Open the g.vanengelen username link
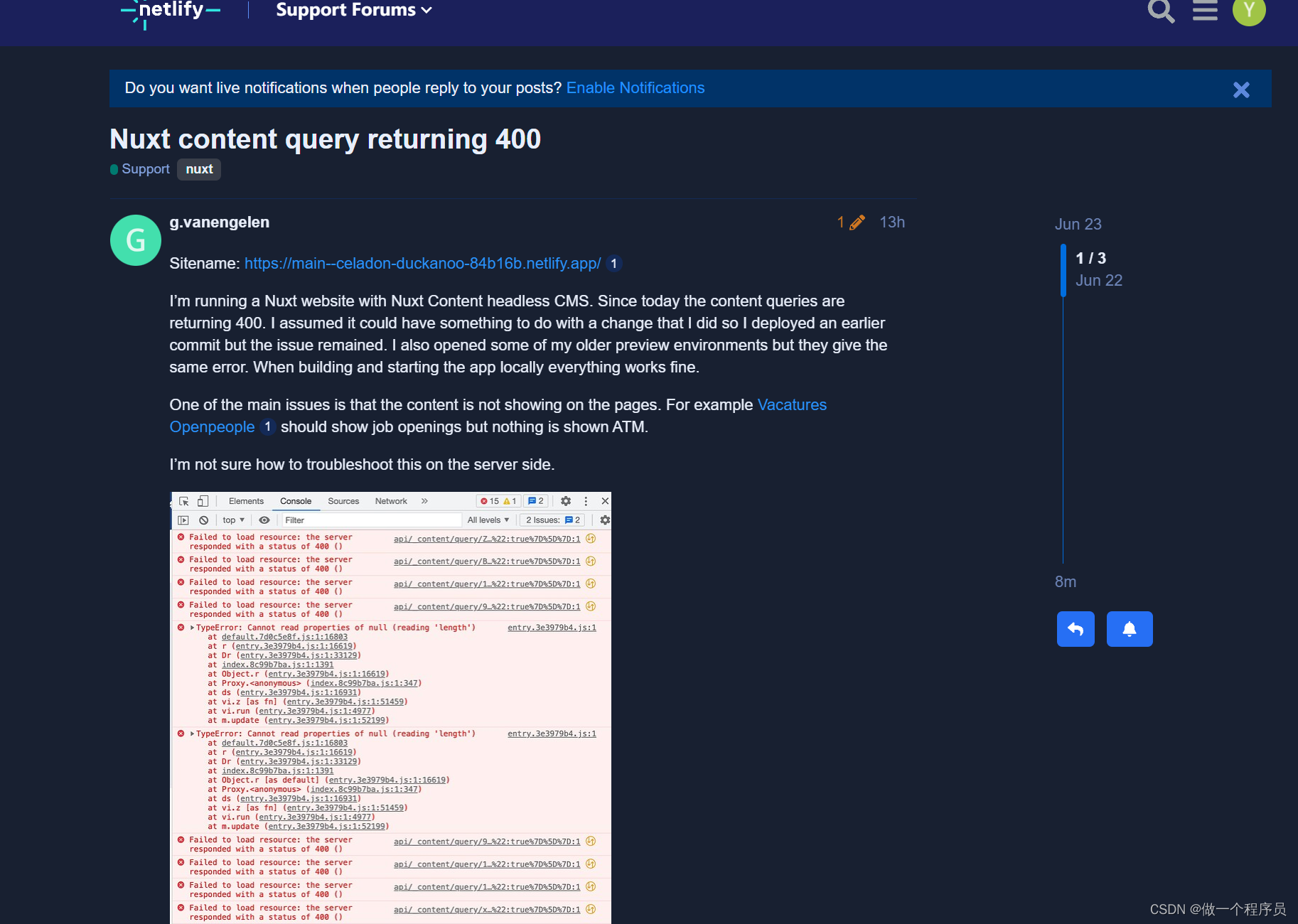Viewport: 1298px width, 924px height. (219, 222)
